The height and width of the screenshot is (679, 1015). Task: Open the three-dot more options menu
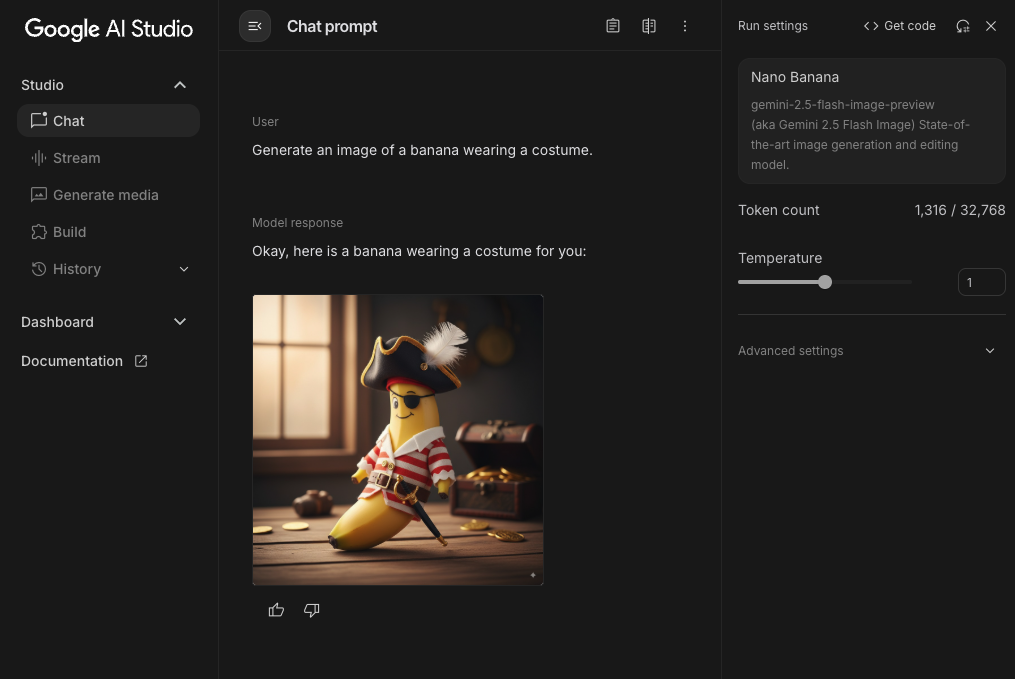tap(685, 26)
